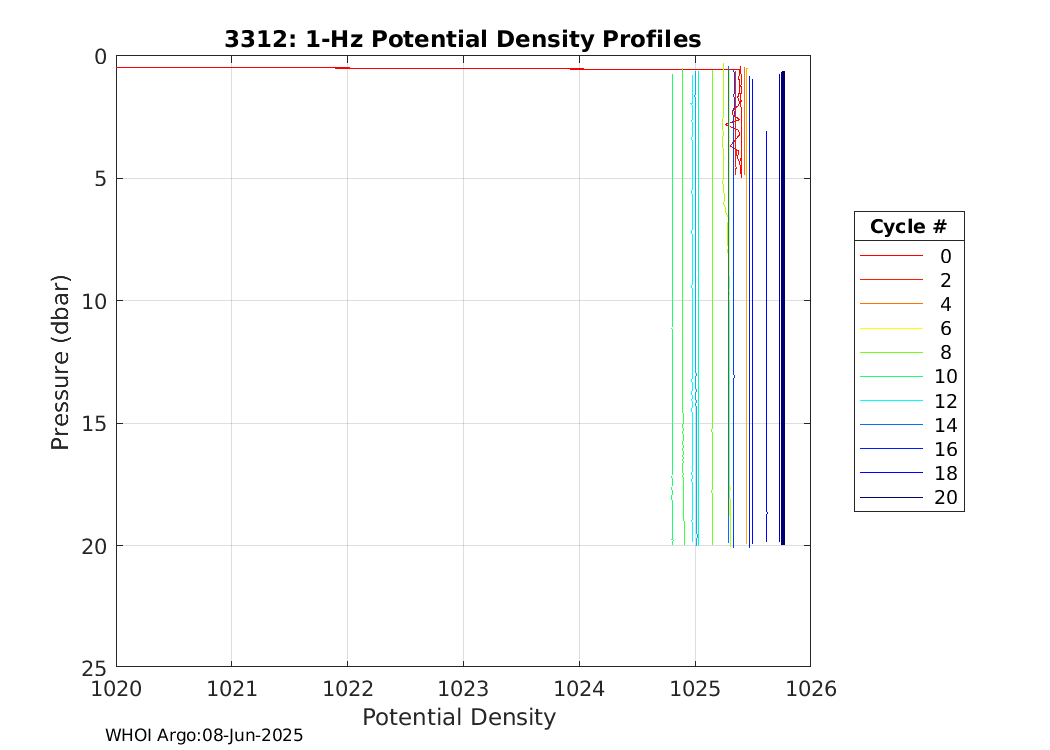Click x-axis tick label 1023

point(463,688)
